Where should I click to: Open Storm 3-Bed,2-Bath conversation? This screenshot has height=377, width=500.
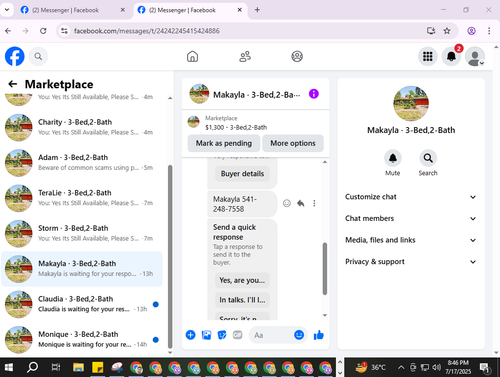pos(82,233)
